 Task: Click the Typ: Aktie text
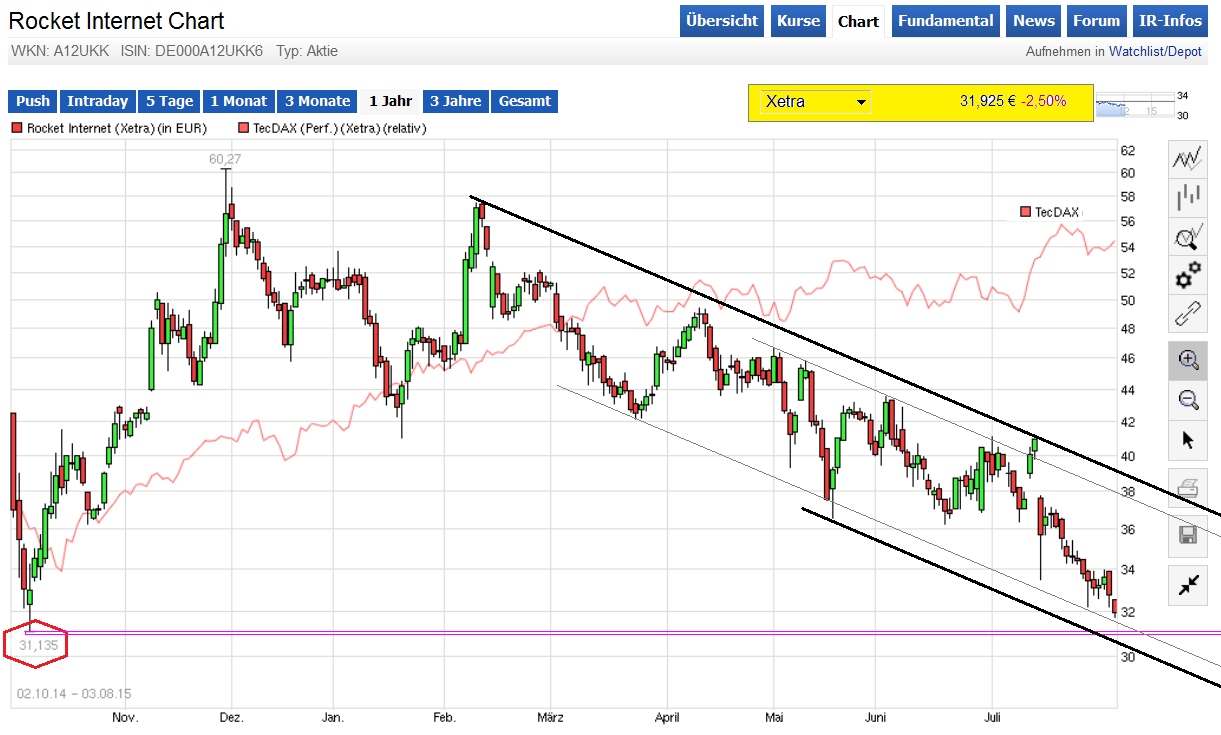(308, 51)
